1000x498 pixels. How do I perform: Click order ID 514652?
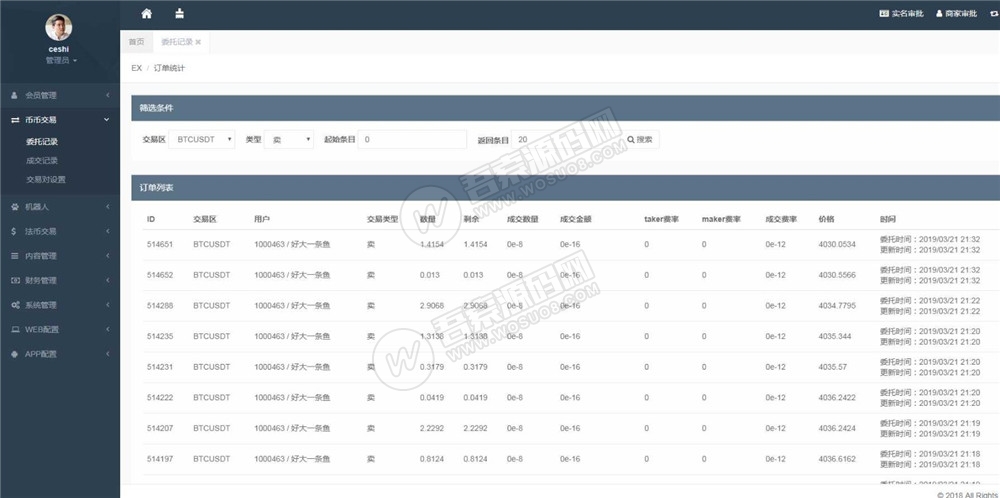click(x=159, y=275)
